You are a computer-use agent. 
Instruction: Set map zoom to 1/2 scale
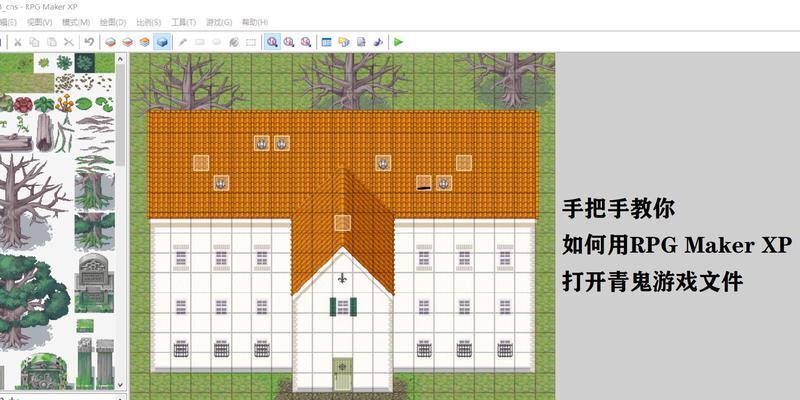289,42
